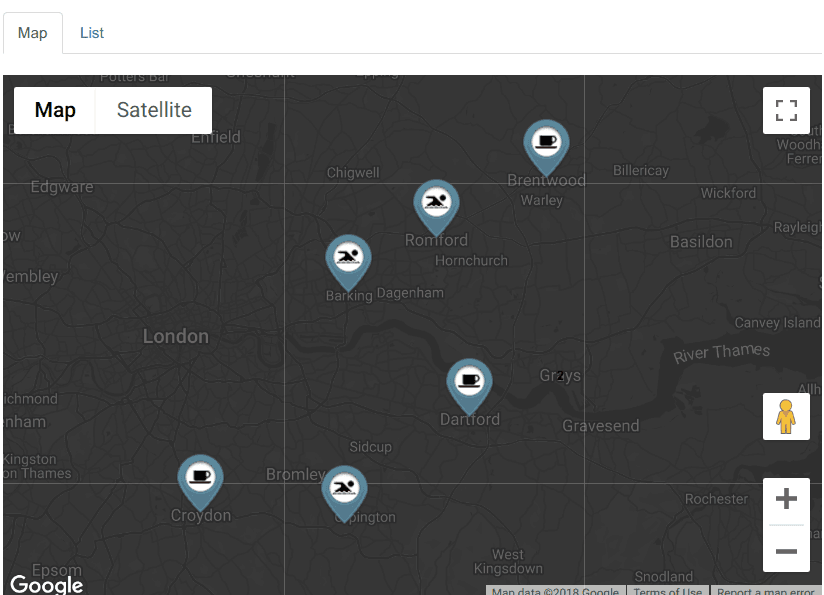Open the Terms of Use link
824x595 pixels.
pyautogui.click(x=667, y=591)
